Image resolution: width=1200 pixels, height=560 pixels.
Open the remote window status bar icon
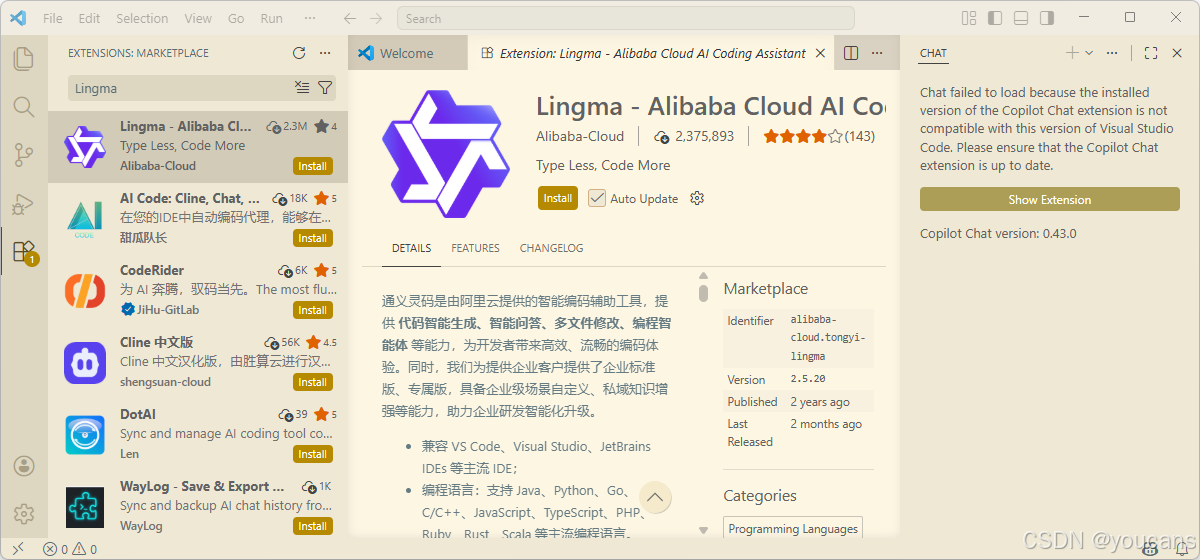(17, 549)
